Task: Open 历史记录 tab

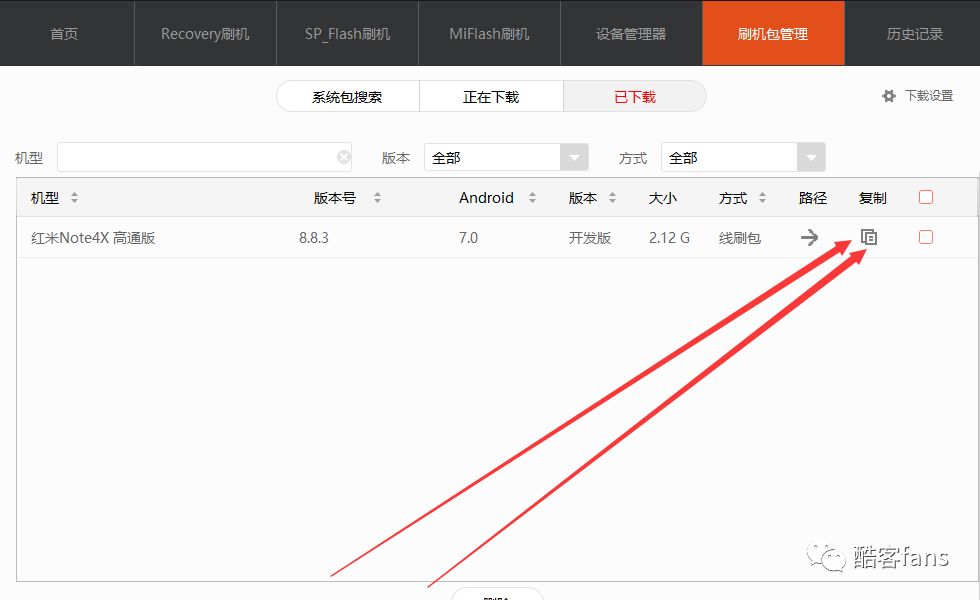Action: tap(914, 34)
